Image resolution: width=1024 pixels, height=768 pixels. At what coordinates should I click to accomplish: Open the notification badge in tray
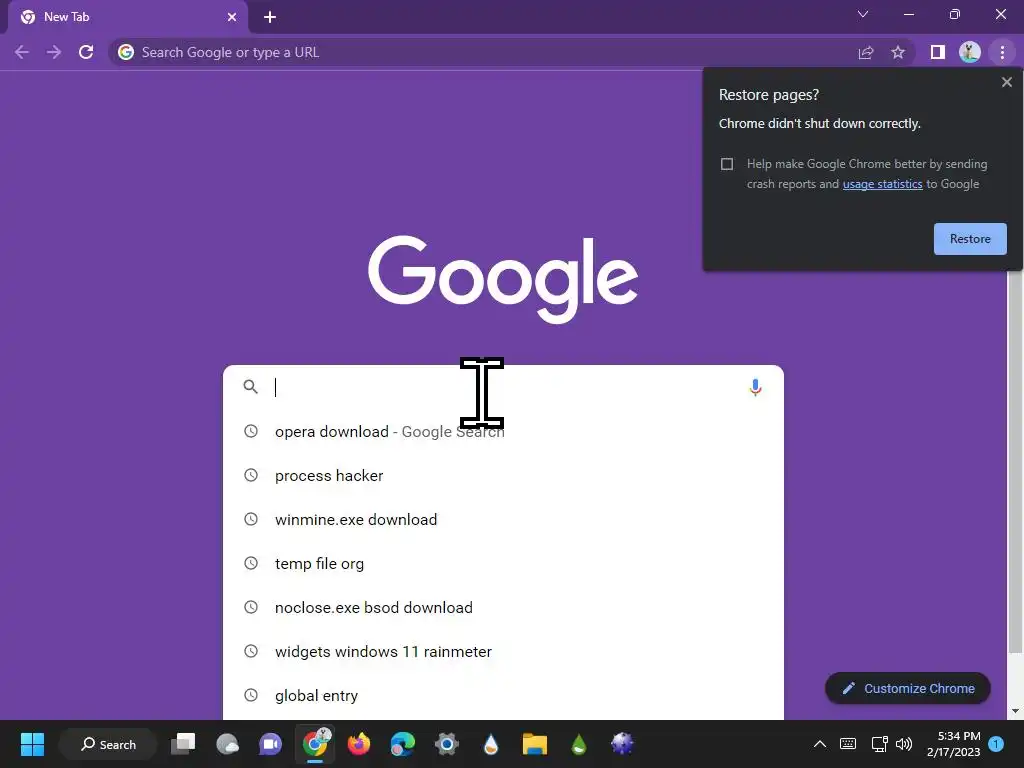996,744
